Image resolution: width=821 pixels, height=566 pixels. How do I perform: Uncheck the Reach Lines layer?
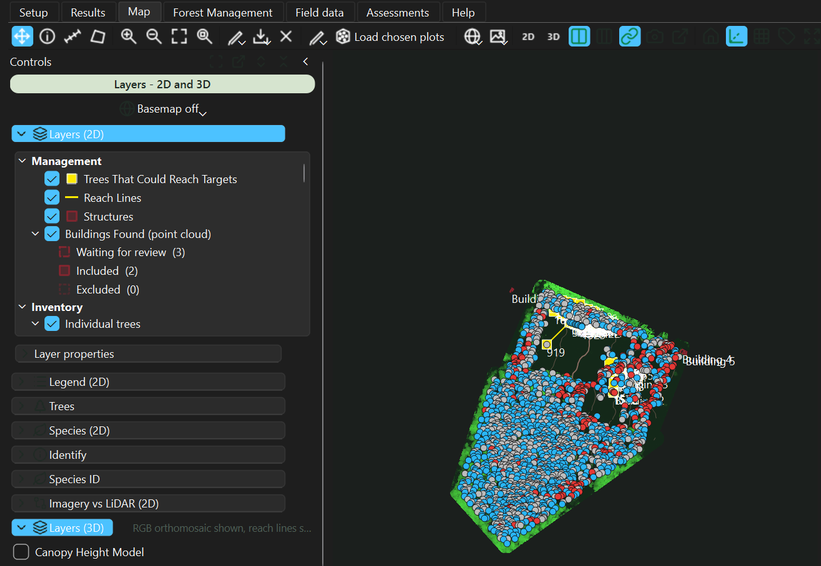[x=52, y=197]
